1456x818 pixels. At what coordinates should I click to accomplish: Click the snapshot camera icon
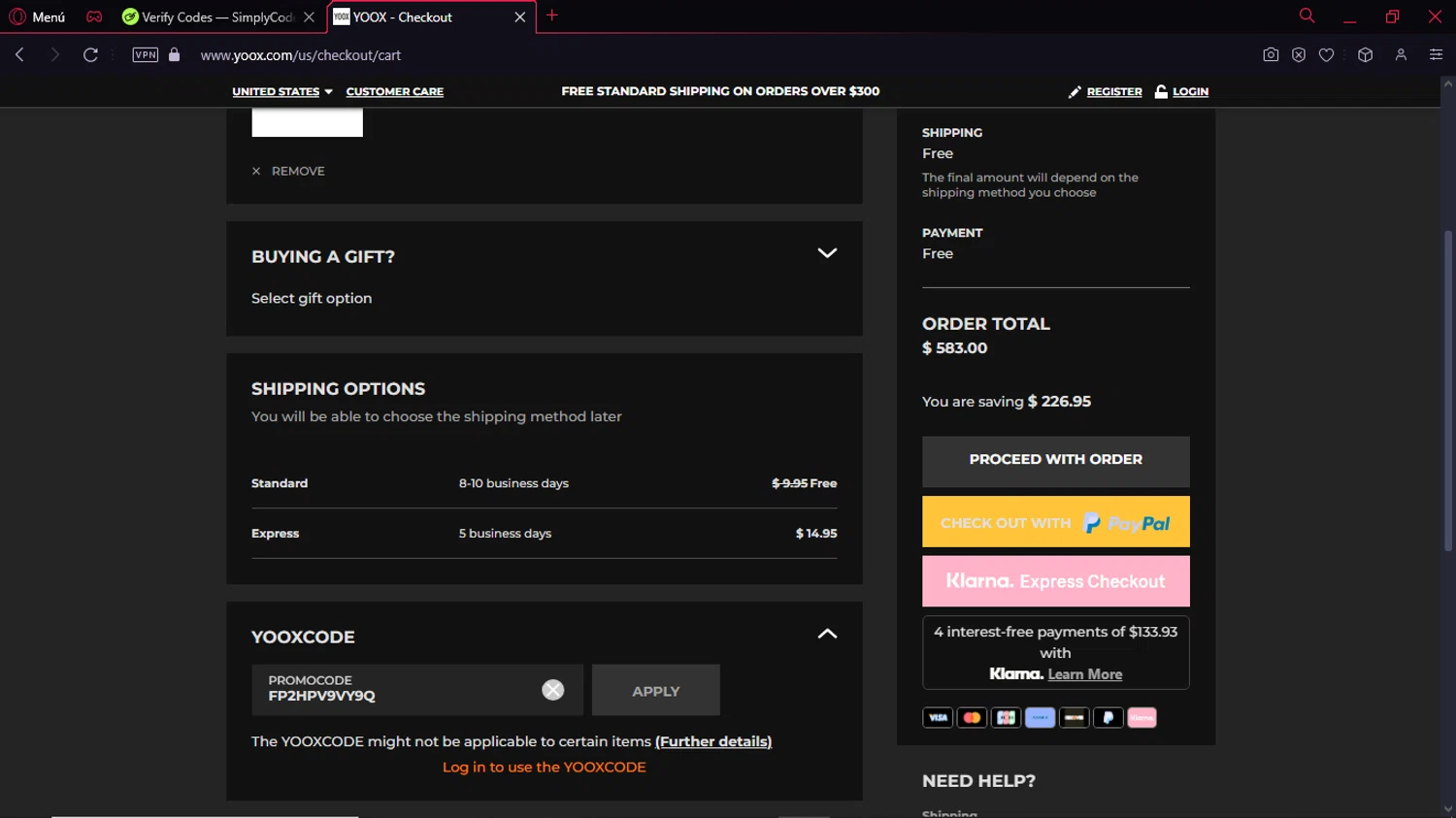[x=1271, y=55]
